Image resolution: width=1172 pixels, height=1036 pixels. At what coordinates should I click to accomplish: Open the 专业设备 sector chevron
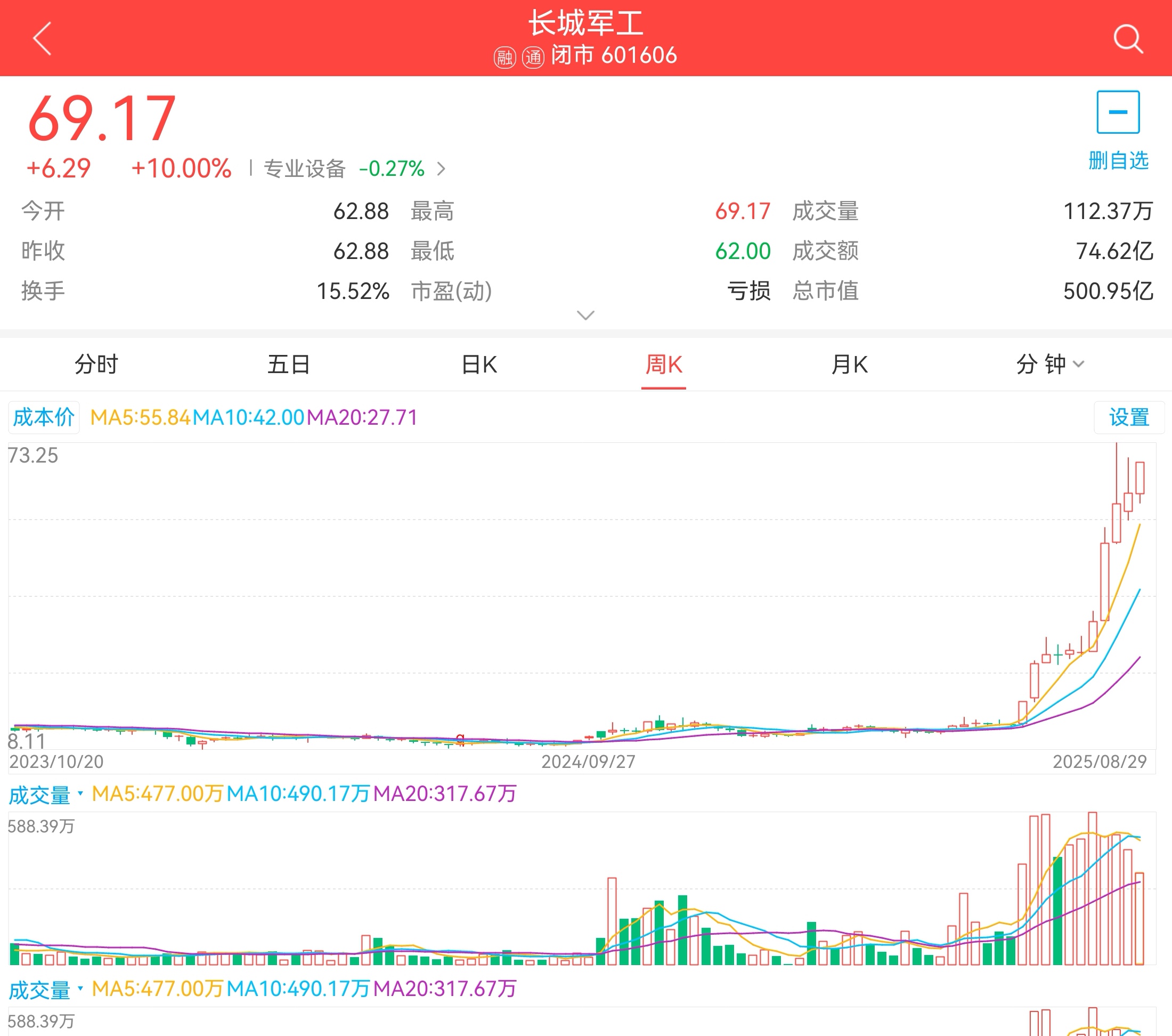coord(441,168)
